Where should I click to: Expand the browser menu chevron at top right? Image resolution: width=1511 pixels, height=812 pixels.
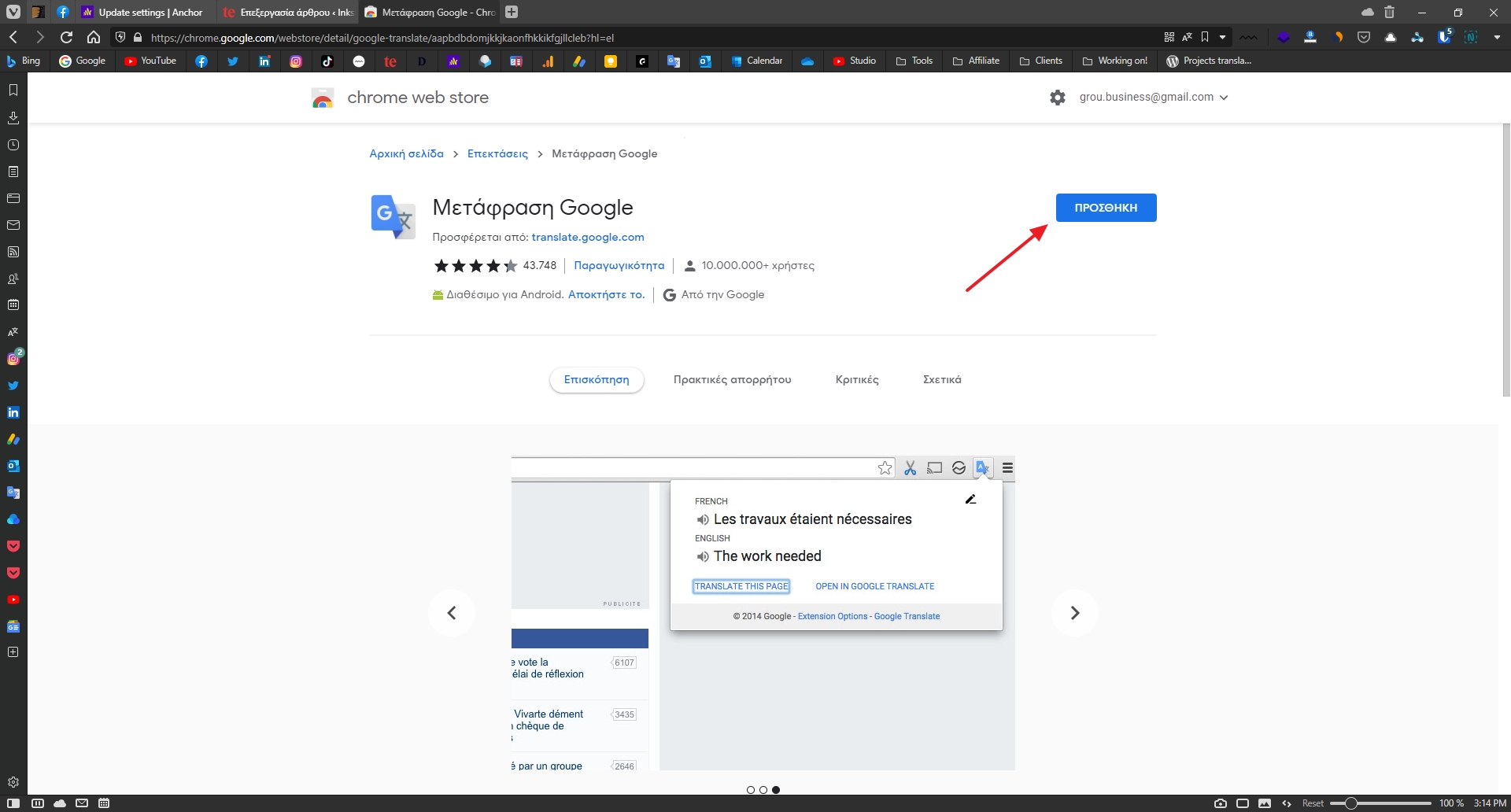coord(1498,37)
